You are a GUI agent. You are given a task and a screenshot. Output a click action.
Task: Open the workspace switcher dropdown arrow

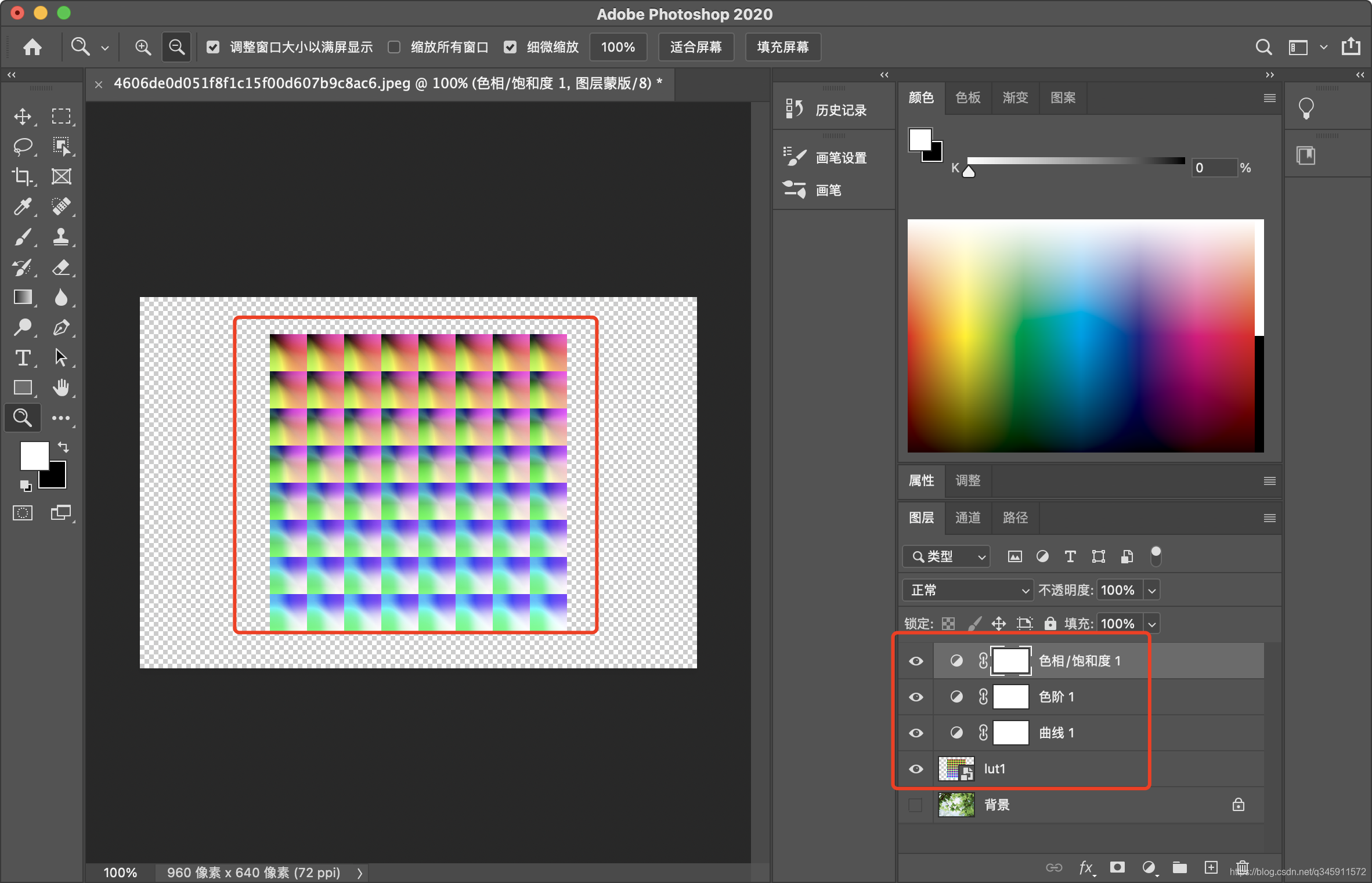pyautogui.click(x=1324, y=48)
